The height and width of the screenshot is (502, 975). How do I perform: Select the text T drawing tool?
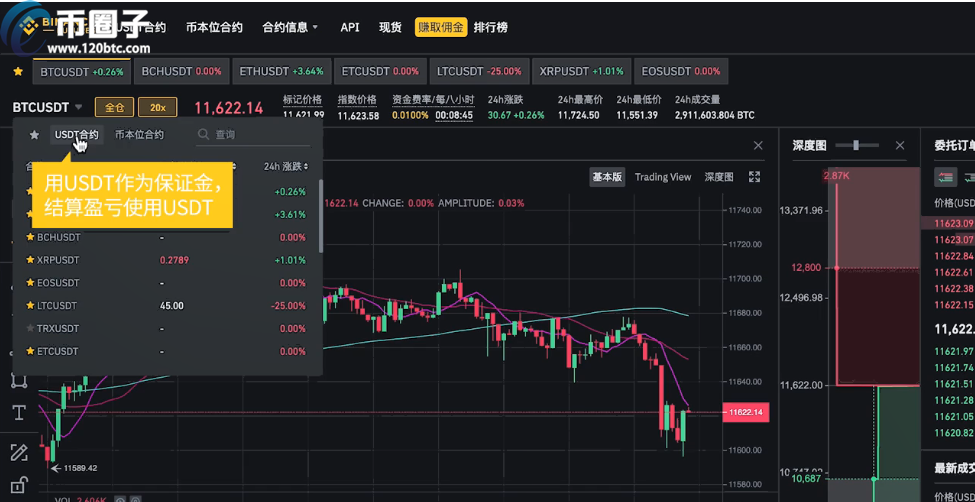[x=19, y=412]
